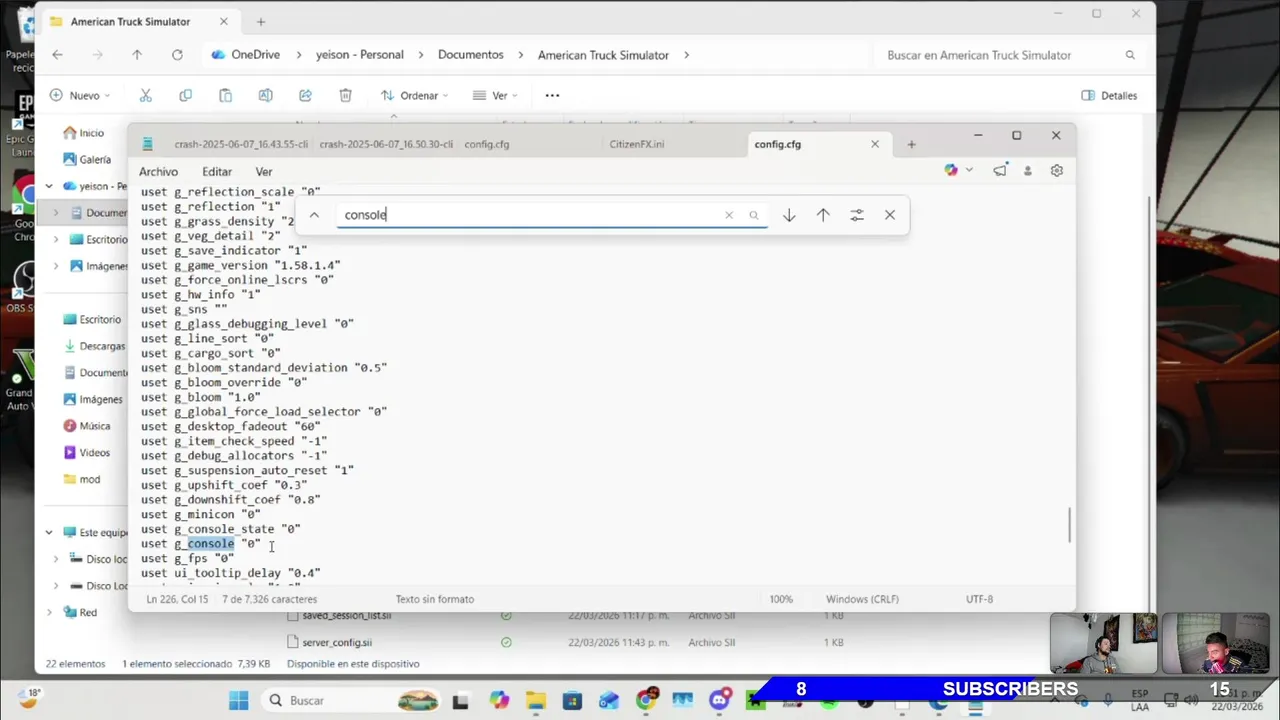Jump to next search match arrow
The image size is (1280, 720).
pyautogui.click(x=789, y=215)
